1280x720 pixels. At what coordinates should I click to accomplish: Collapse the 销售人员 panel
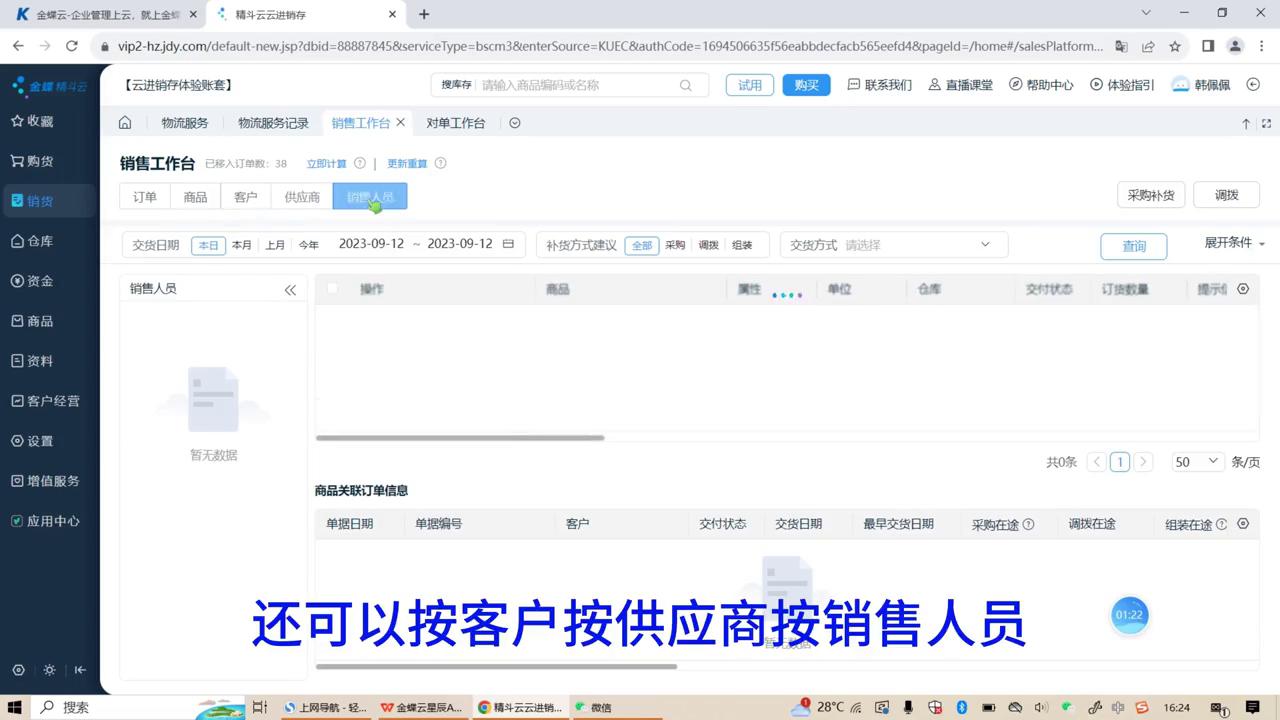290,290
